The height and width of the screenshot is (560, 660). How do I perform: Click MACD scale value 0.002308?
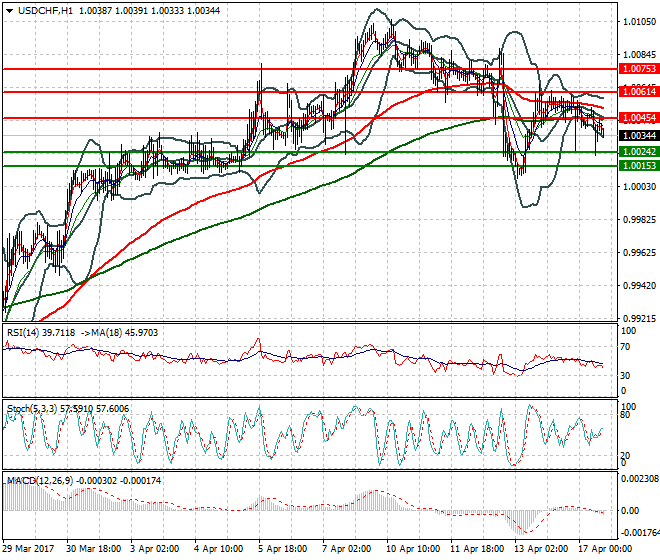(640, 479)
